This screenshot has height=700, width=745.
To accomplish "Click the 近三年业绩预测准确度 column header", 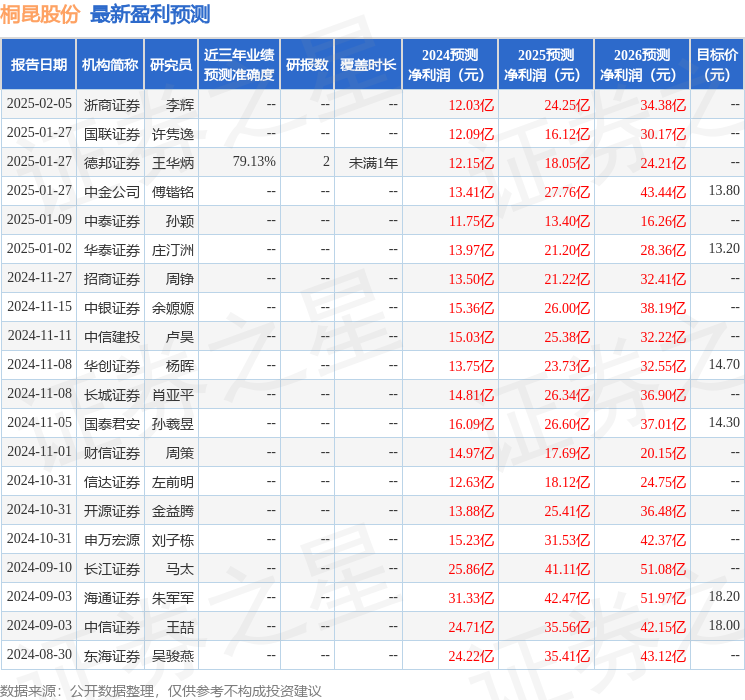I will click(x=239, y=65).
